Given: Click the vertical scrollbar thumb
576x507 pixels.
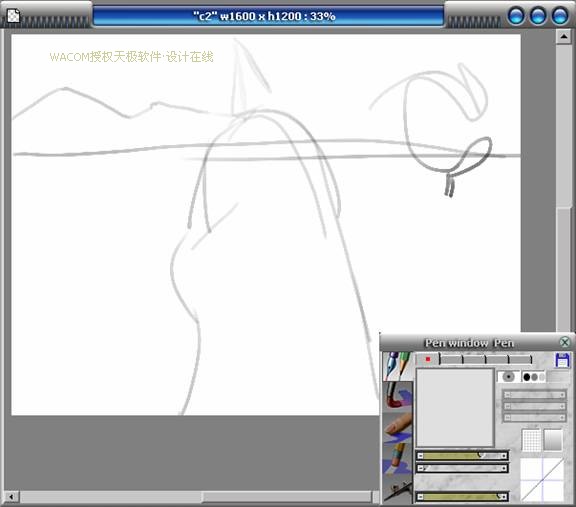Looking at the screenshot, I should click(x=564, y=270).
